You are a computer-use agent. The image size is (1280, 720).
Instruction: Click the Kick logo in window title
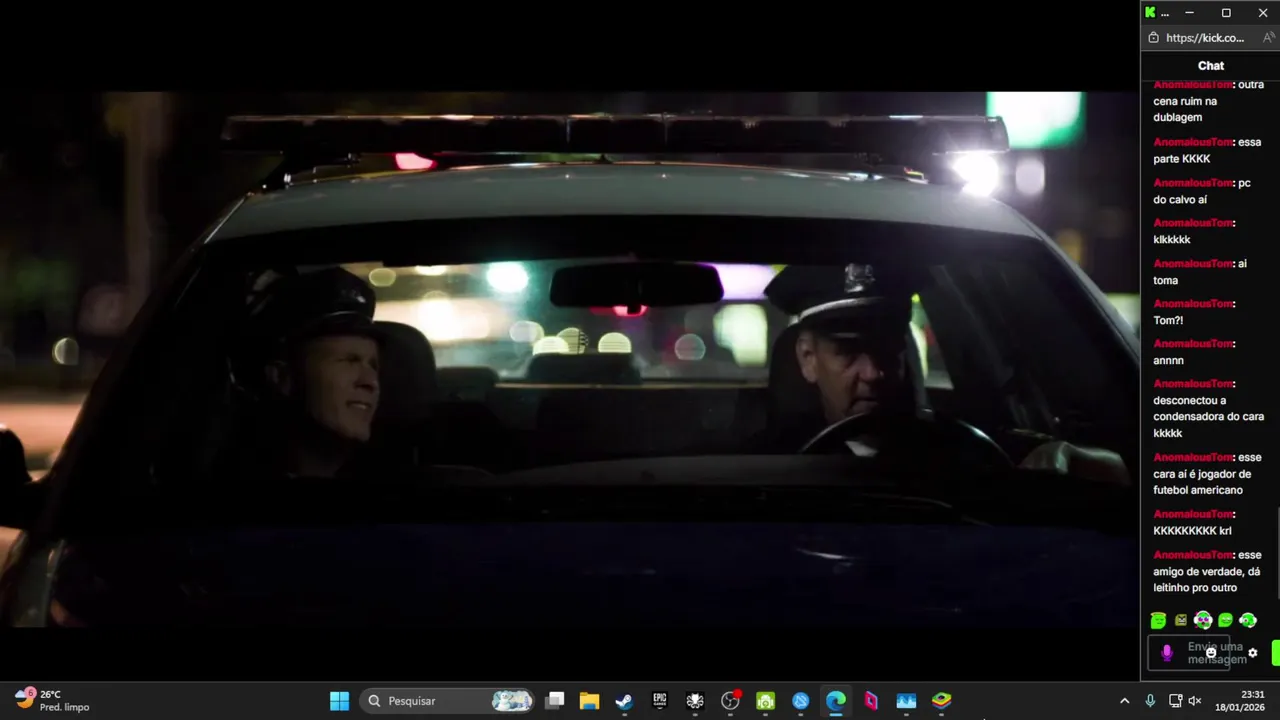[x=1150, y=12]
